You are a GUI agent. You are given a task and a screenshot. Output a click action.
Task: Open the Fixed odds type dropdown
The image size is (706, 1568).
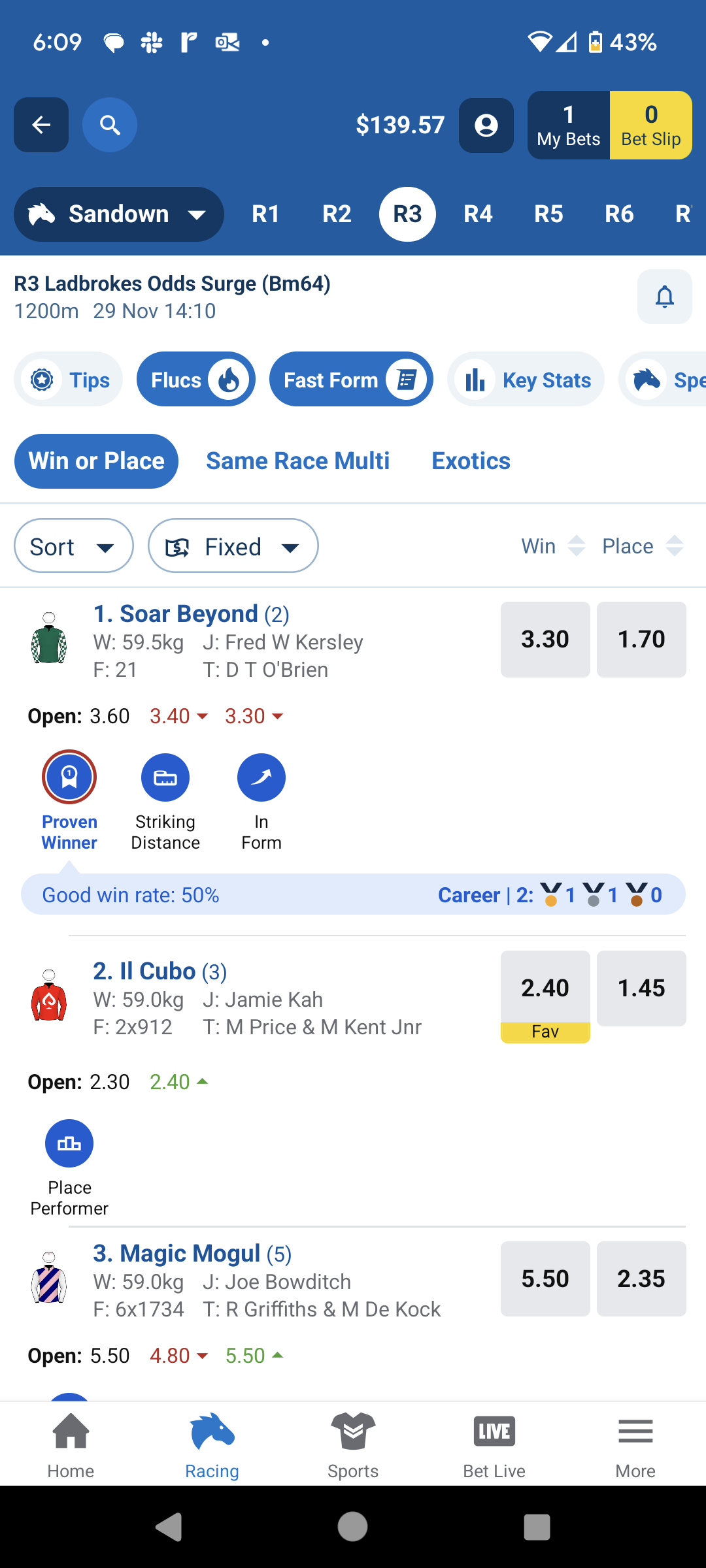(x=233, y=546)
